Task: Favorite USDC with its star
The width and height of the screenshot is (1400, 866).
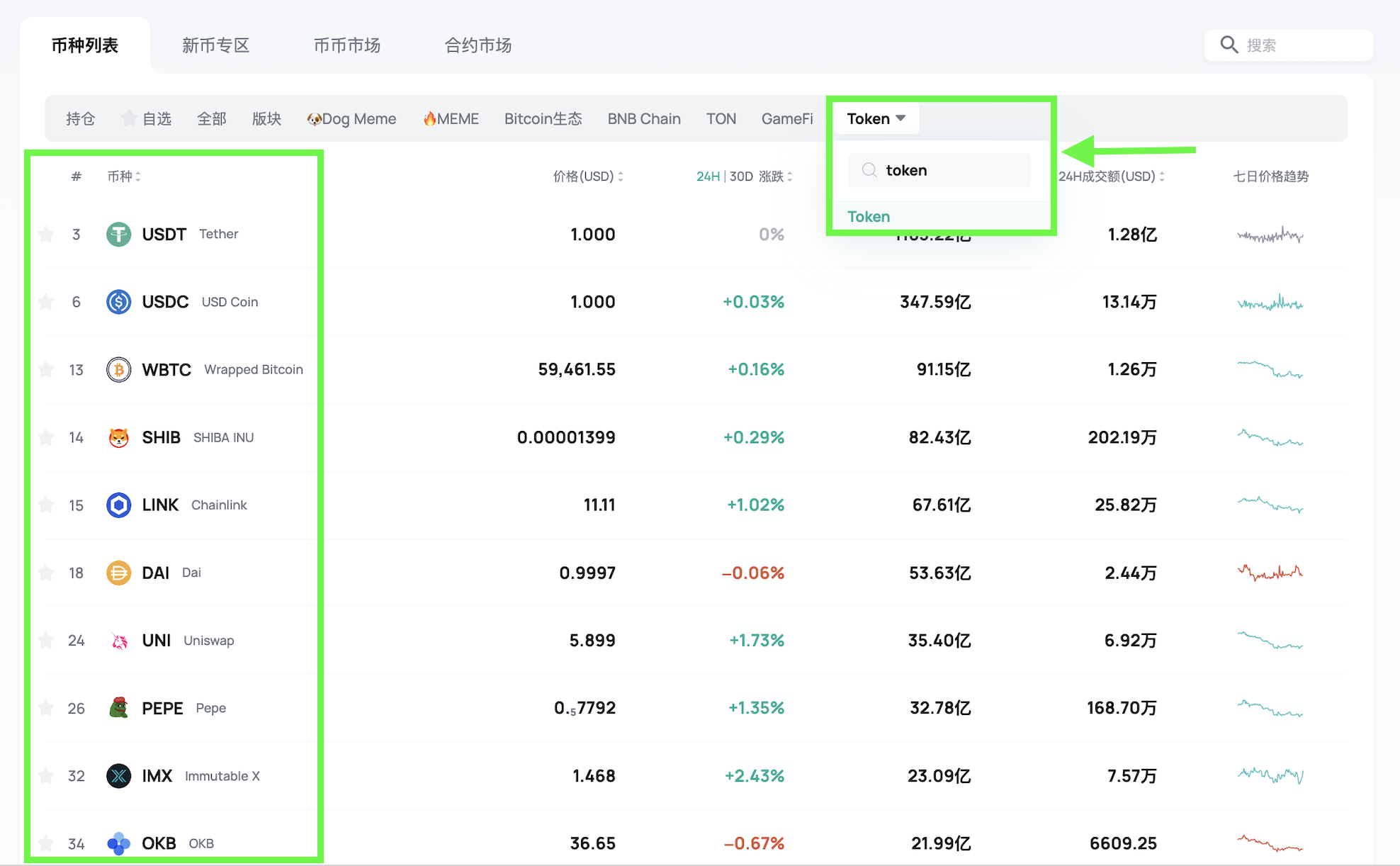Action: point(46,302)
